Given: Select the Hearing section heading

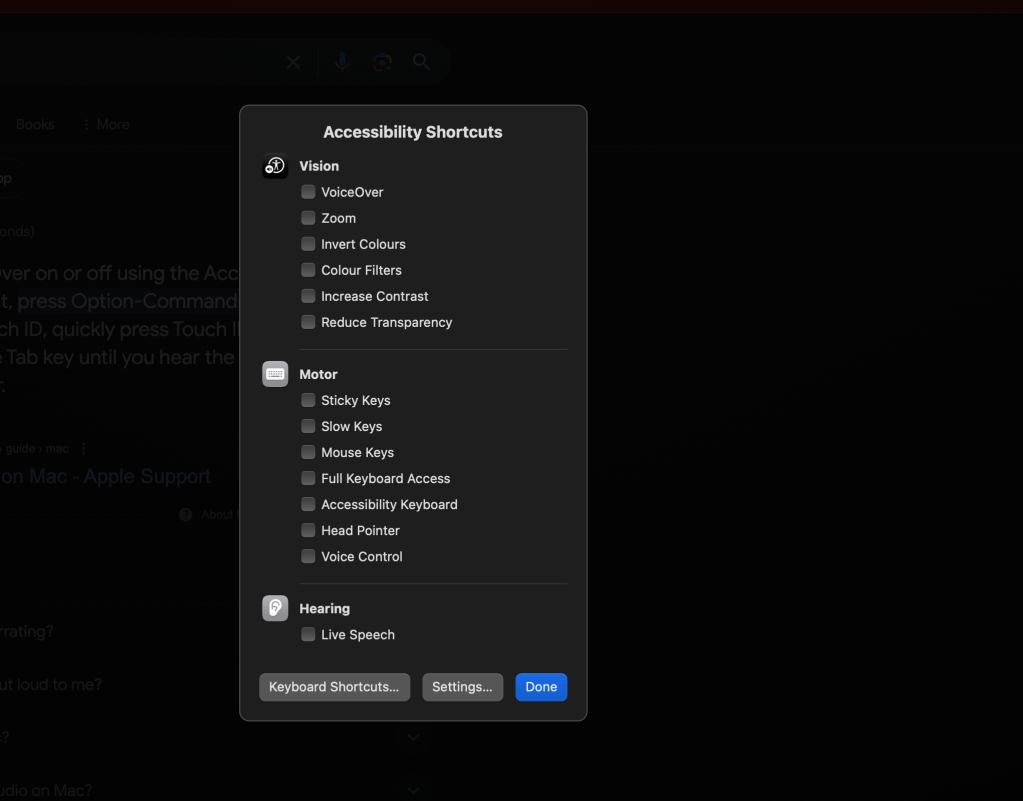Looking at the screenshot, I should tap(324, 608).
